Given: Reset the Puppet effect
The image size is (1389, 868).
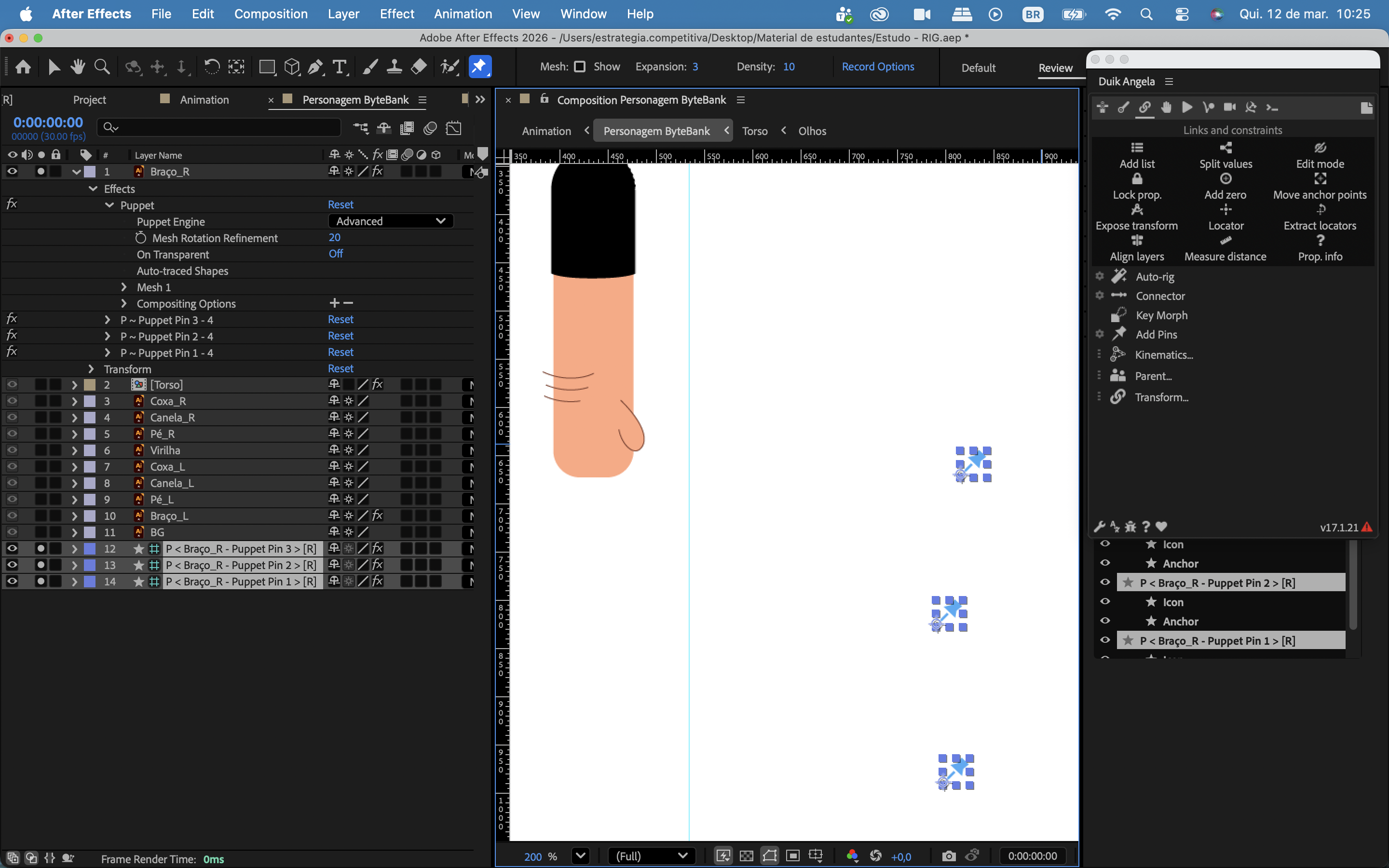Looking at the screenshot, I should [340, 205].
